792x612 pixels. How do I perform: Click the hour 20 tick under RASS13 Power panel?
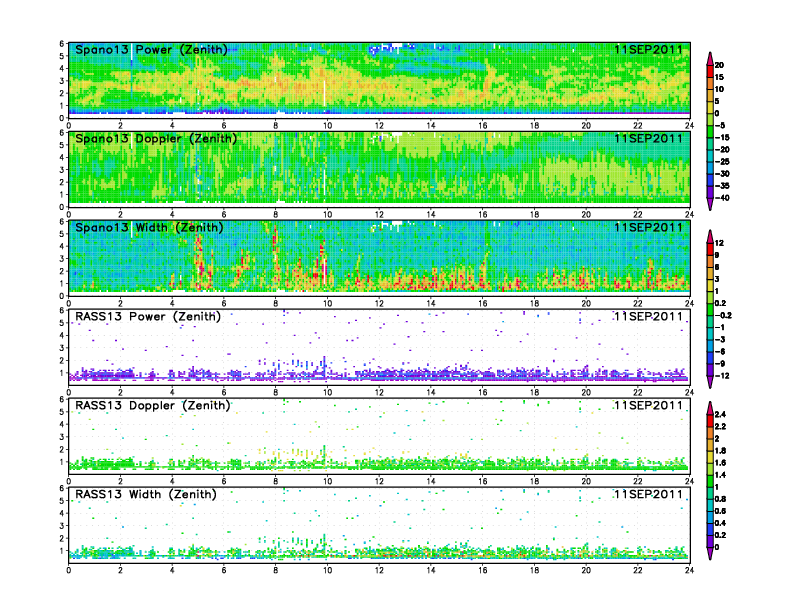point(586,392)
